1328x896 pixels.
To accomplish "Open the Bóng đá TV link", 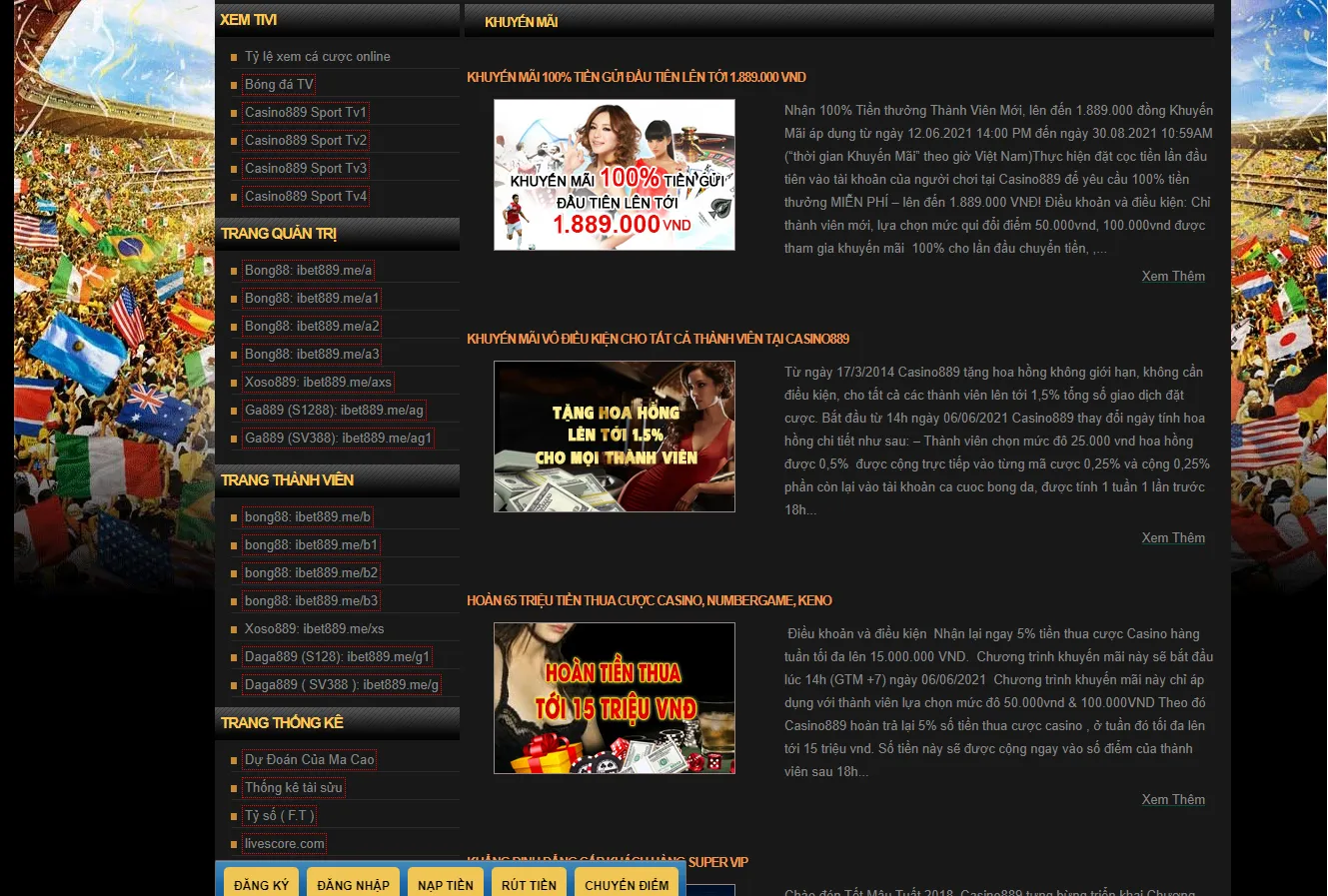I will click(x=279, y=85).
